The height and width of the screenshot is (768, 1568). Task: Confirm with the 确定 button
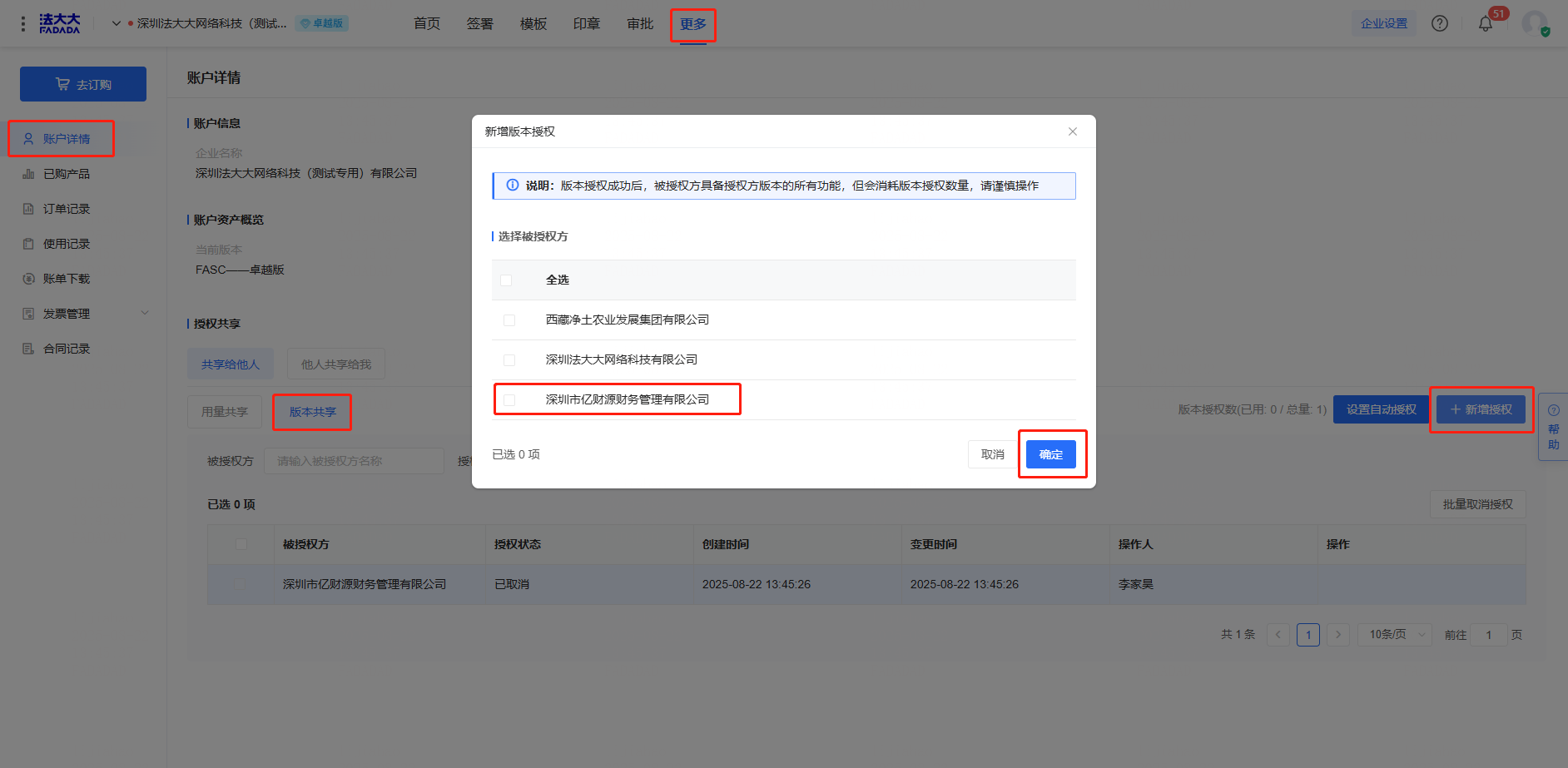[1051, 454]
